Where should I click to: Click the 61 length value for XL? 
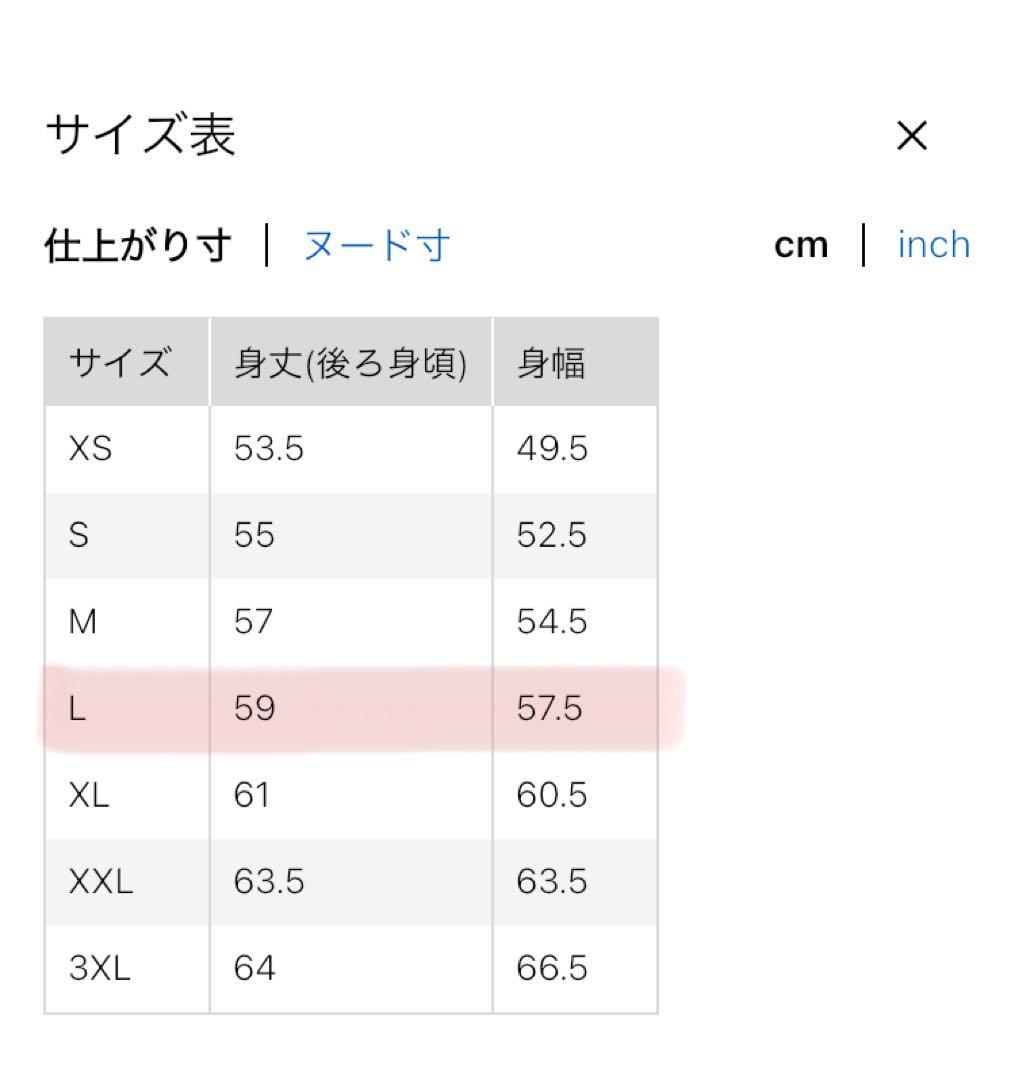pos(251,795)
